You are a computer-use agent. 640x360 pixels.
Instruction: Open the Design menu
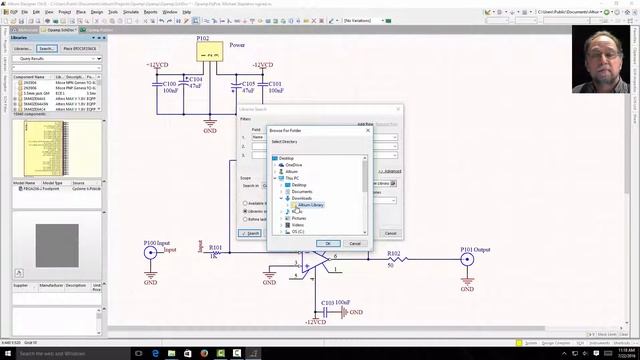click(x=97, y=12)
